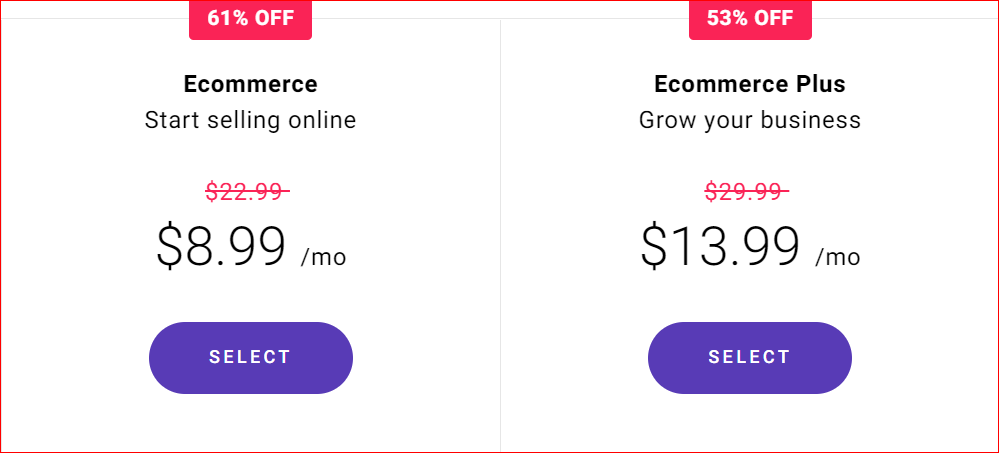This screenshot has width=999, height=453.
Task: Click the 'Start selling online' tagline
Action: 250,121
